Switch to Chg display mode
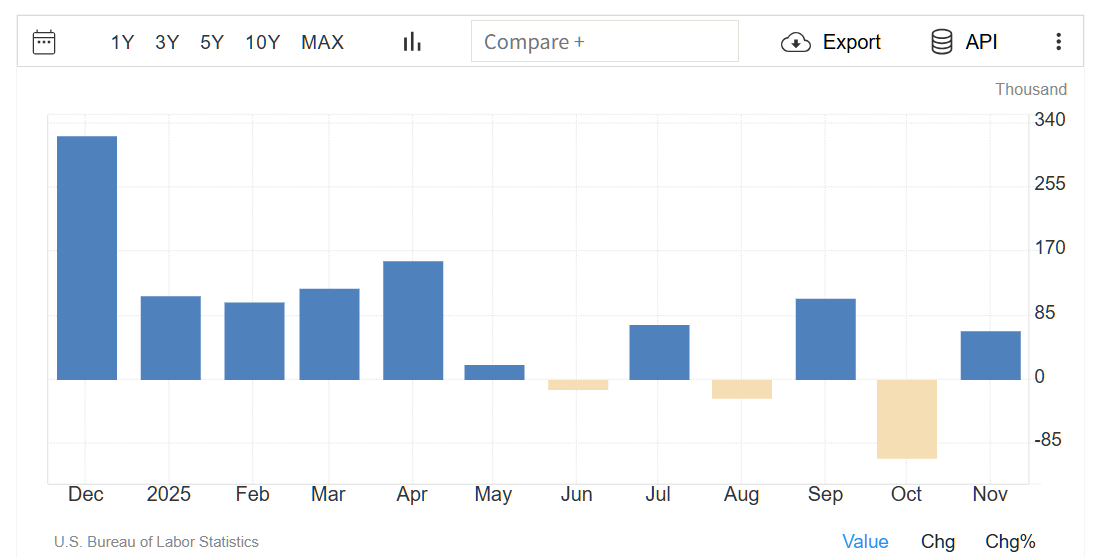1096x558 pixels. (937, 541)
